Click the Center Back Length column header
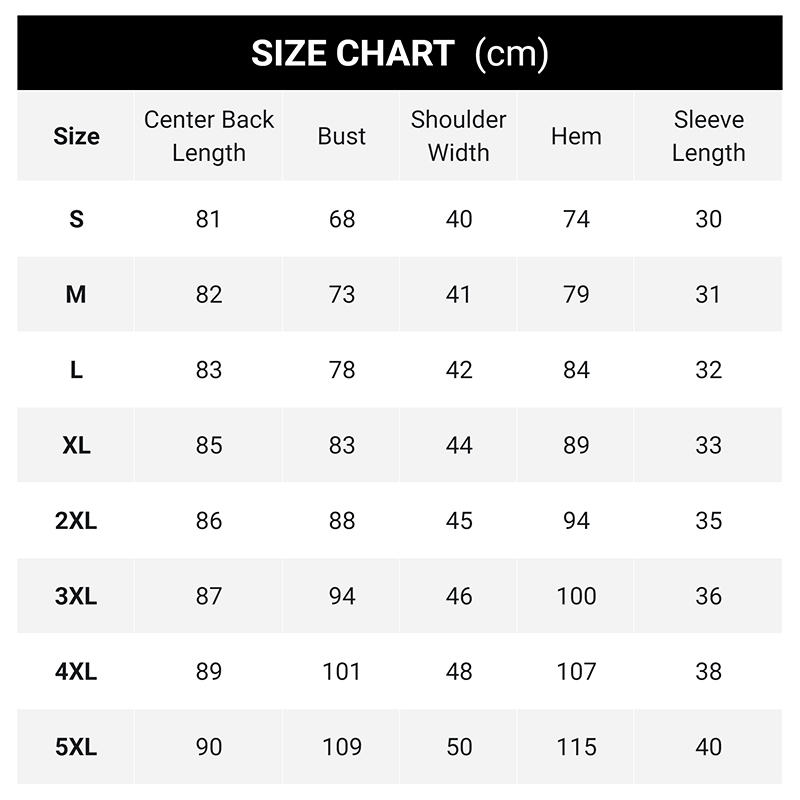The image size is (800, 800). pyautogui.click(x=209, y=136)
